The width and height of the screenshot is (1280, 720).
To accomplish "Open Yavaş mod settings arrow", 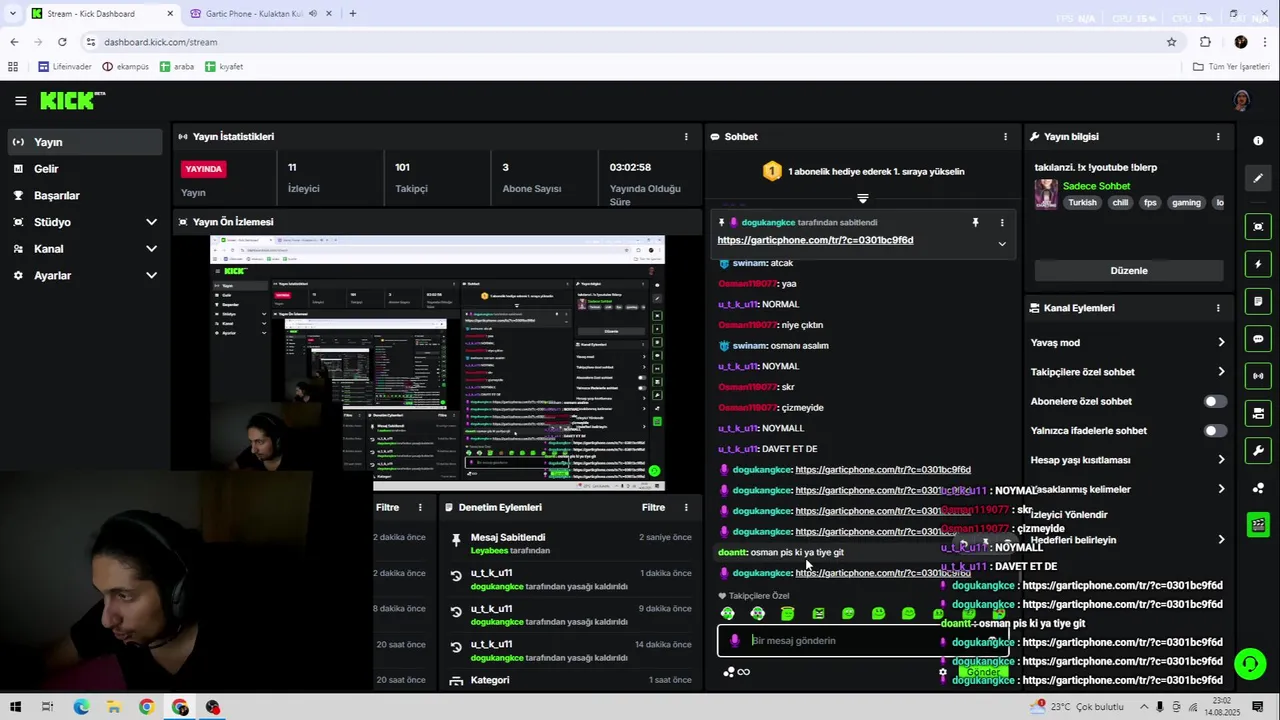I will pos(1221,343).
